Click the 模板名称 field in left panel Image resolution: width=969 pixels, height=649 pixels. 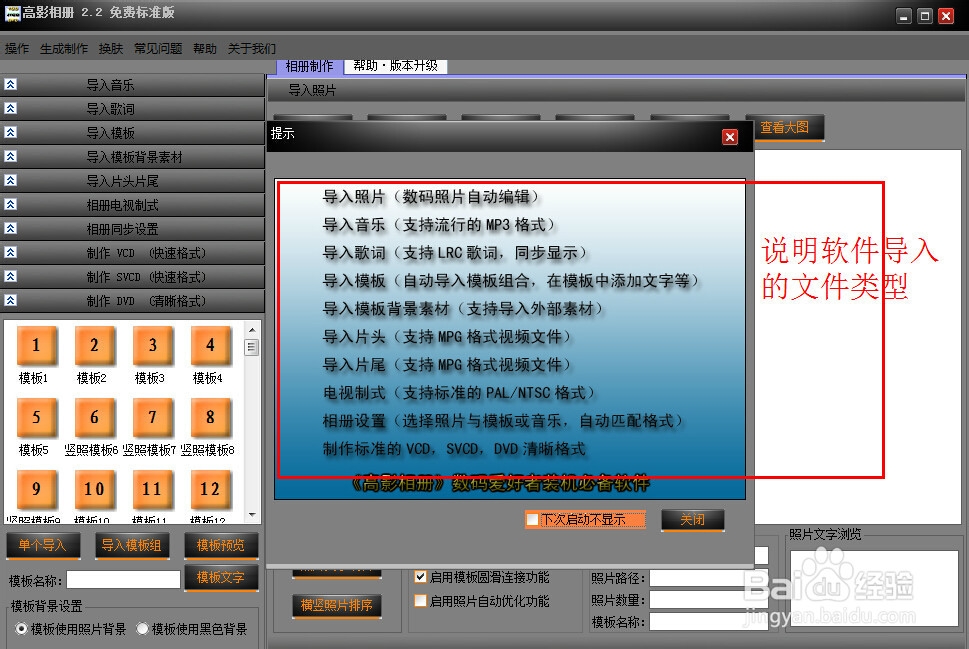point(123,580)
